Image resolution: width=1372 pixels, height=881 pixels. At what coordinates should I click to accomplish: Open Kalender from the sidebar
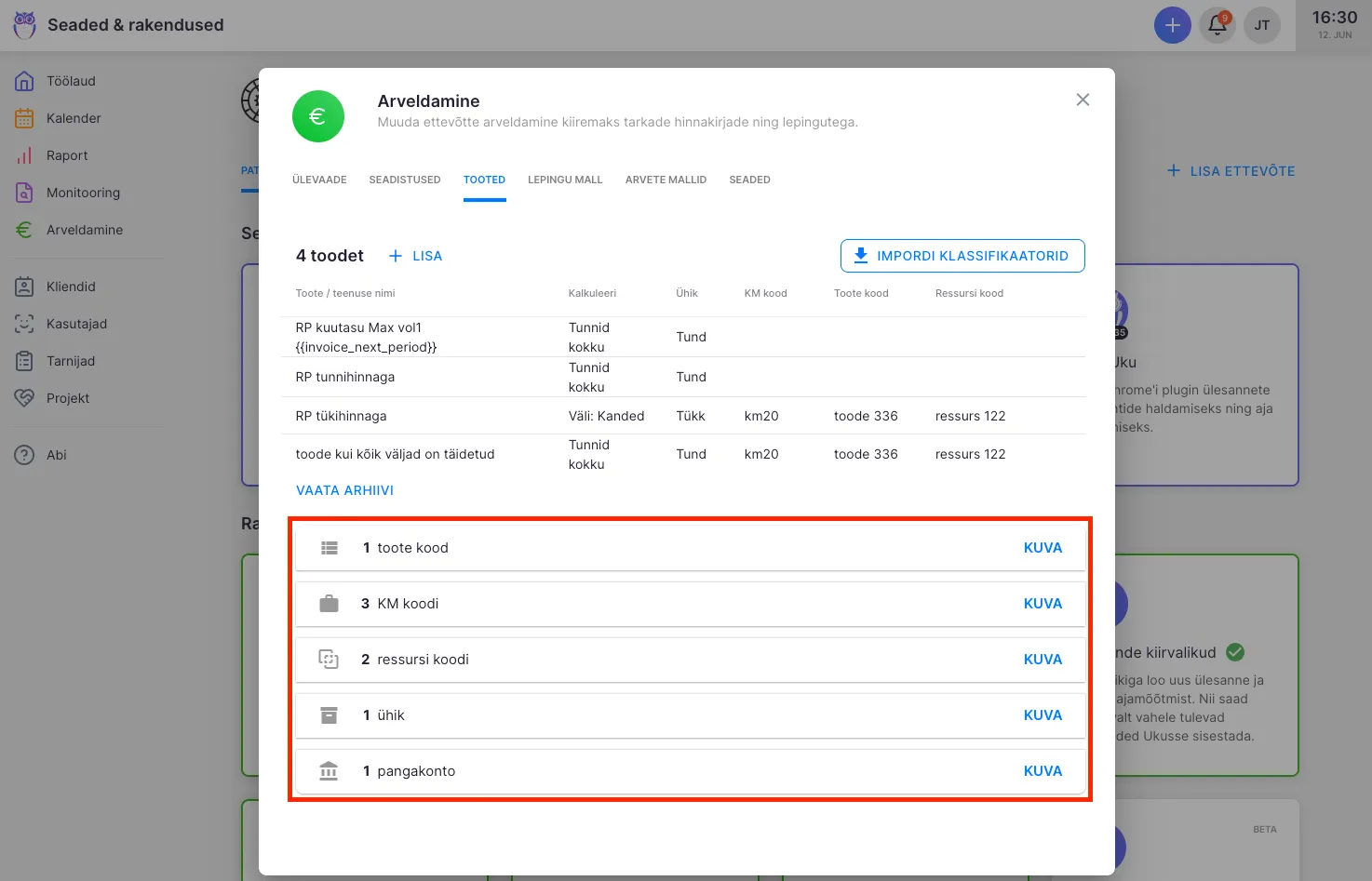coord(74,118)
